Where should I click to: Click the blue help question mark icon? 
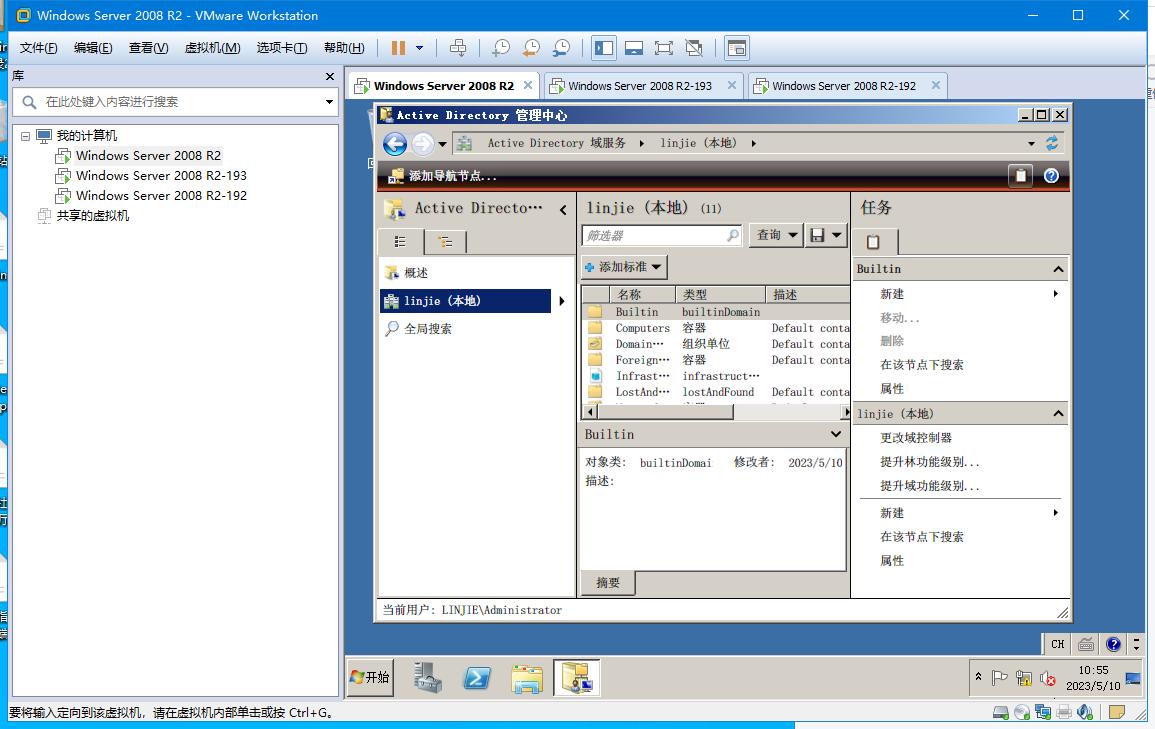[1051, 176]
